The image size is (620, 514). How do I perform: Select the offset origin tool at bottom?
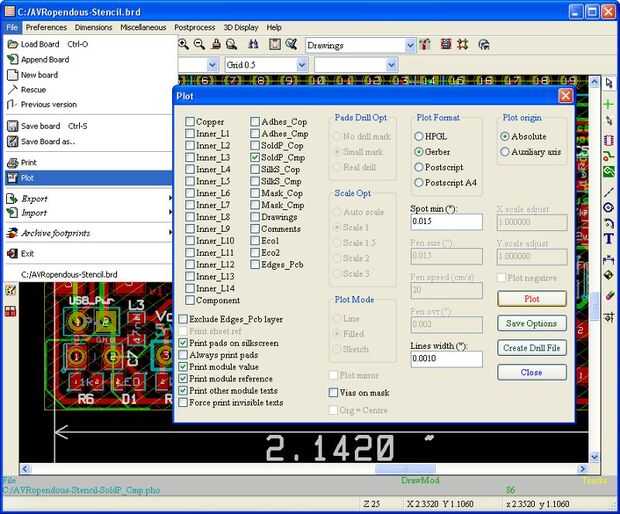tap(609, 317)
